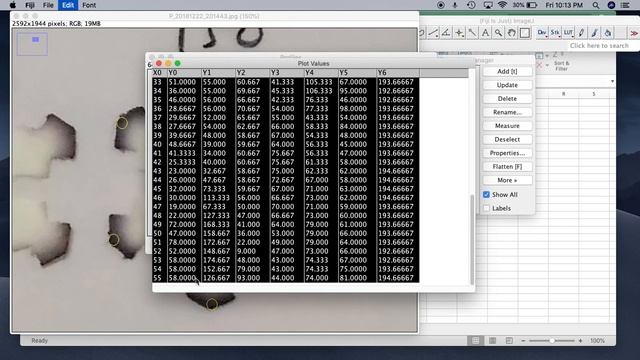Click the Time Machine menu bar icon
The image size is (640, 360).
[471, 5]
